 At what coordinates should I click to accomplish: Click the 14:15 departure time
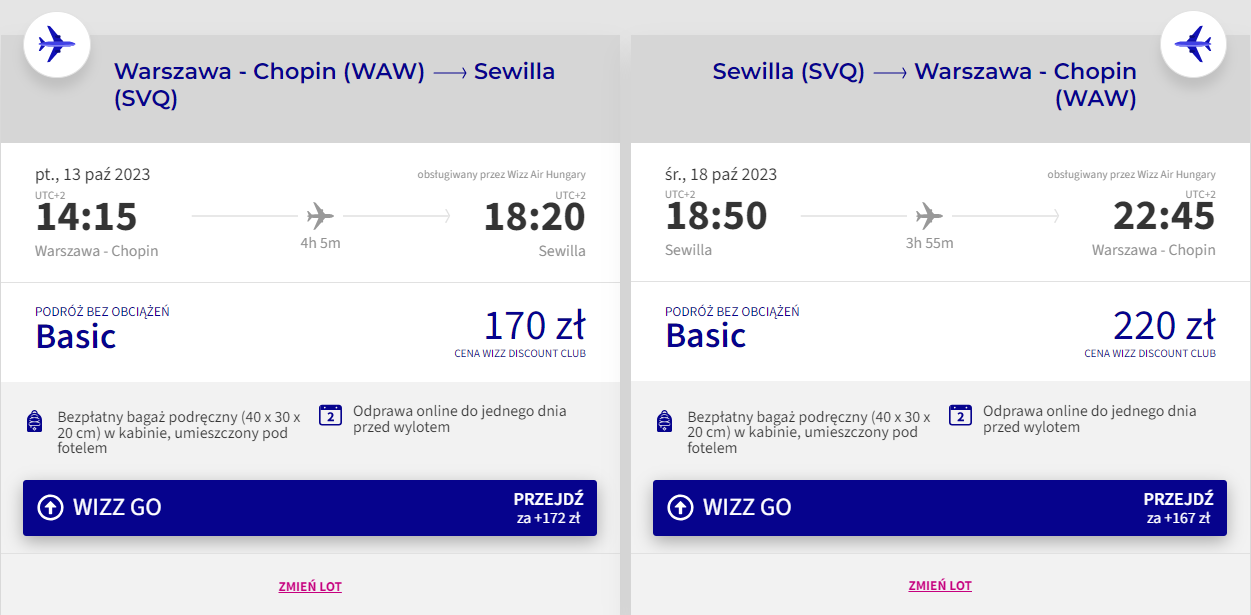click(87, 217)
